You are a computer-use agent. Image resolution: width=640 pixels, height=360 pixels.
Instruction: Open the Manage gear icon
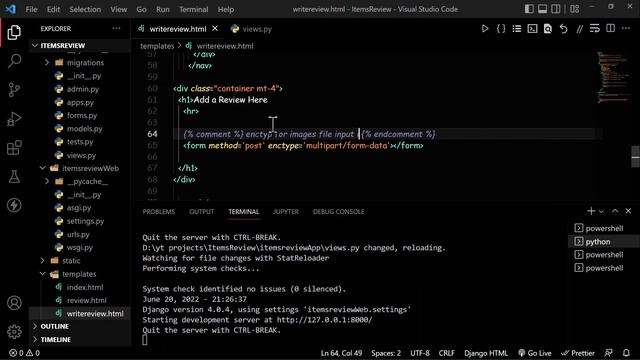(x=14, y=331)
